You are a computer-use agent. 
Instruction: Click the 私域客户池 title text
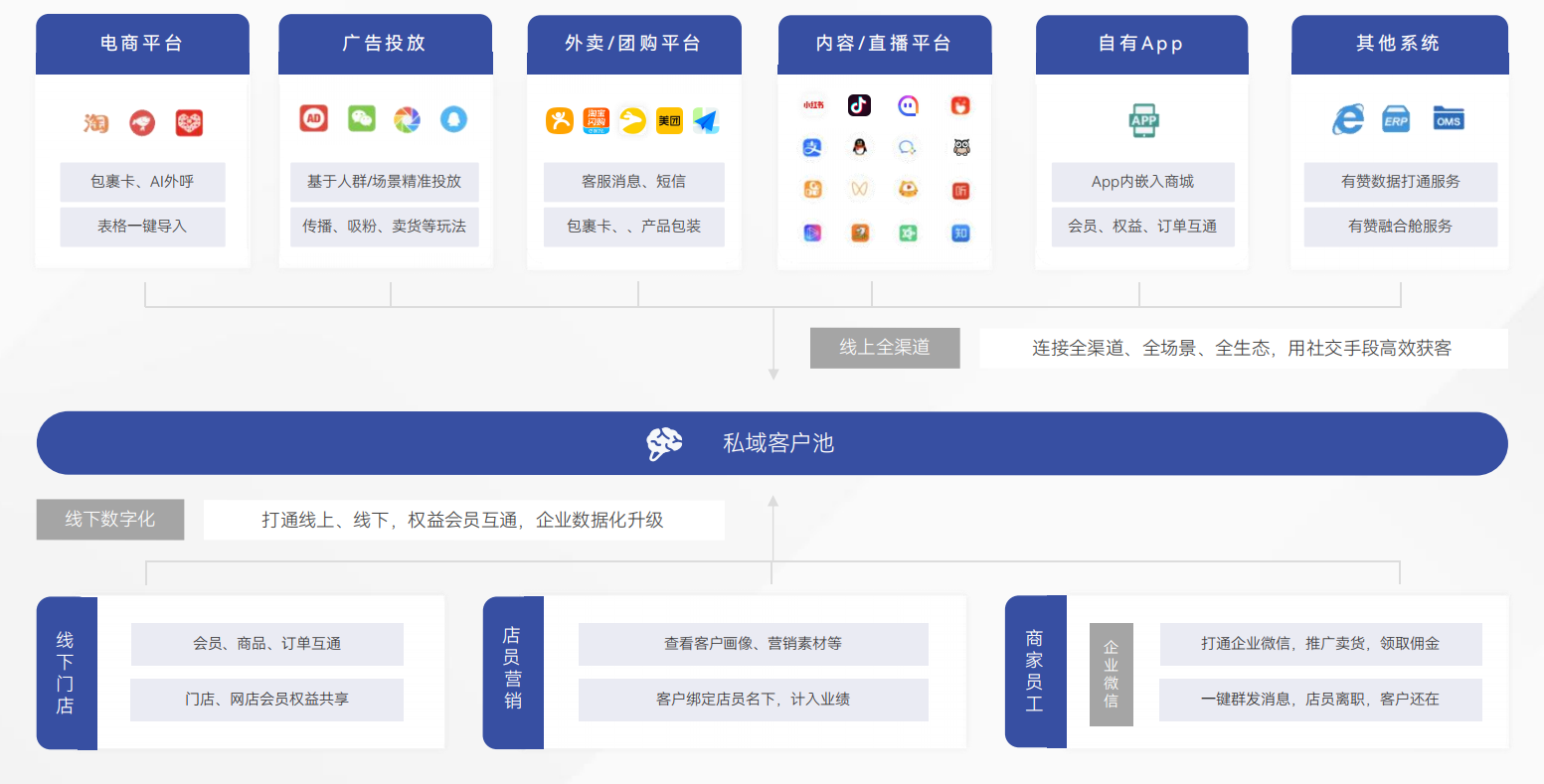coord(778,443)
